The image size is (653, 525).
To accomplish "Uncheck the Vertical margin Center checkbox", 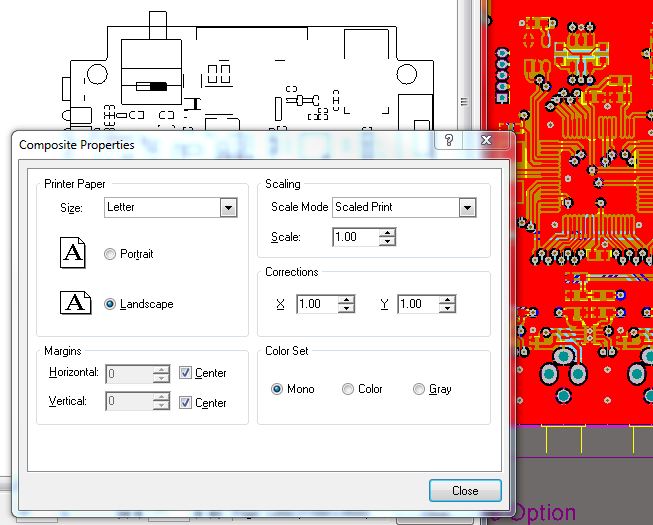I will pos(185,402).
